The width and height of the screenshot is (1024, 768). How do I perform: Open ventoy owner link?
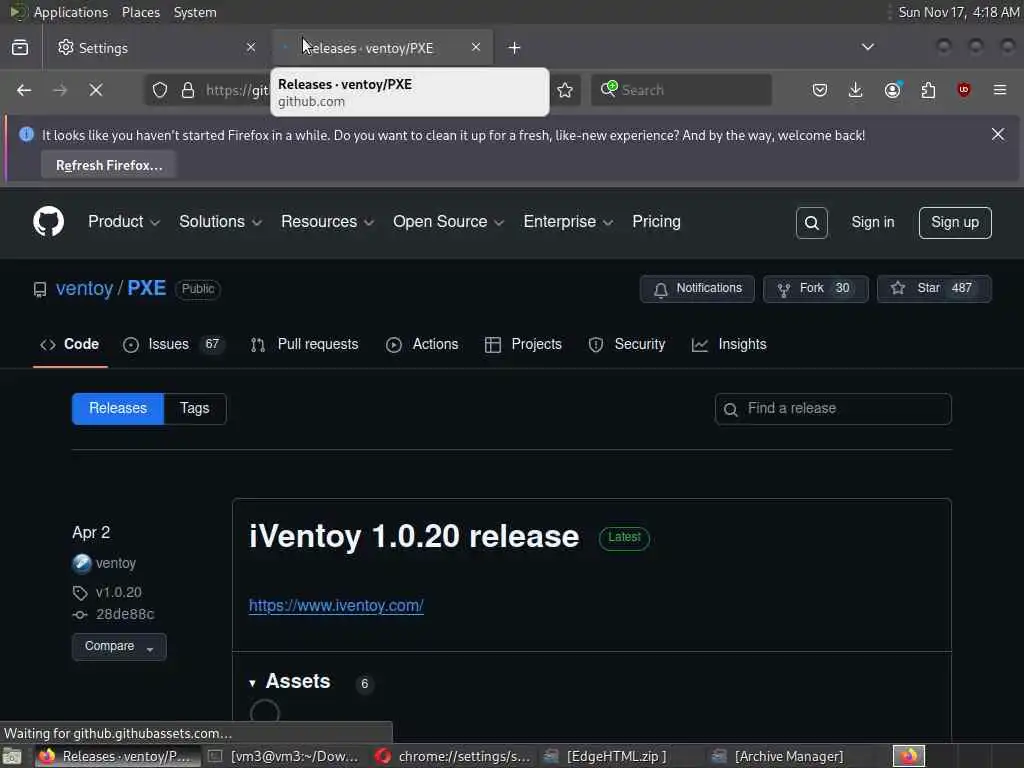click(x=84, y=289)
